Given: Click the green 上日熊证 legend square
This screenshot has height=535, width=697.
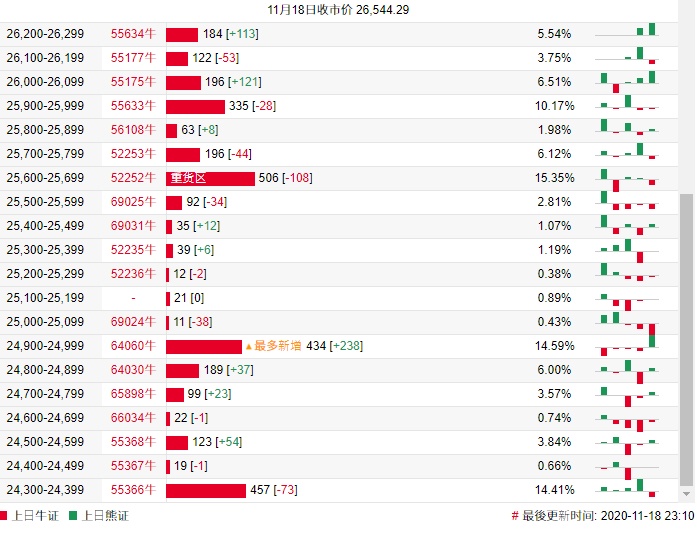Looking at the screenshot, I should pyautogui.click(x=74, y=516).
